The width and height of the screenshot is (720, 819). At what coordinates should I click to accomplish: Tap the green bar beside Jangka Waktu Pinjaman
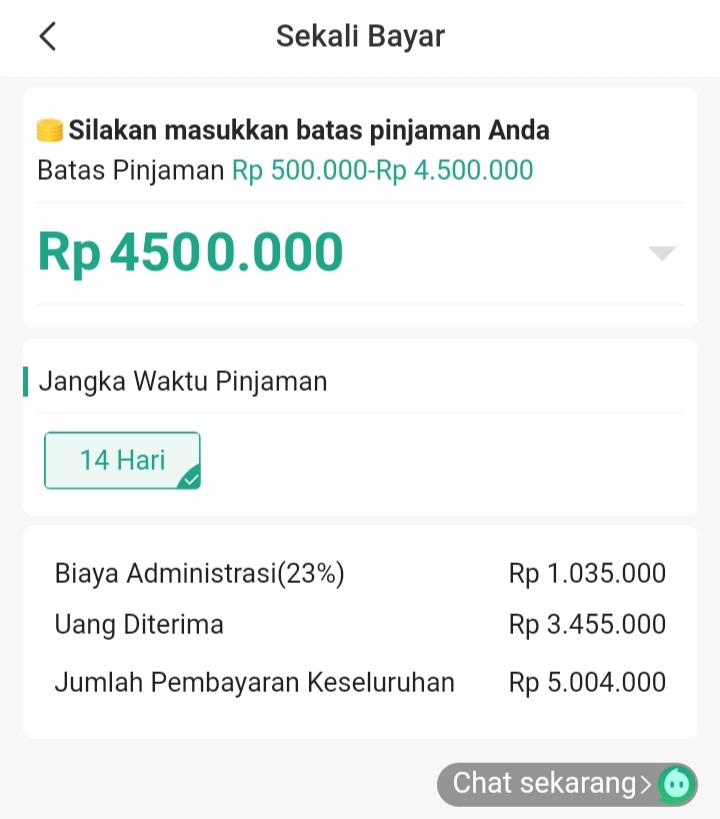[25, 381]
